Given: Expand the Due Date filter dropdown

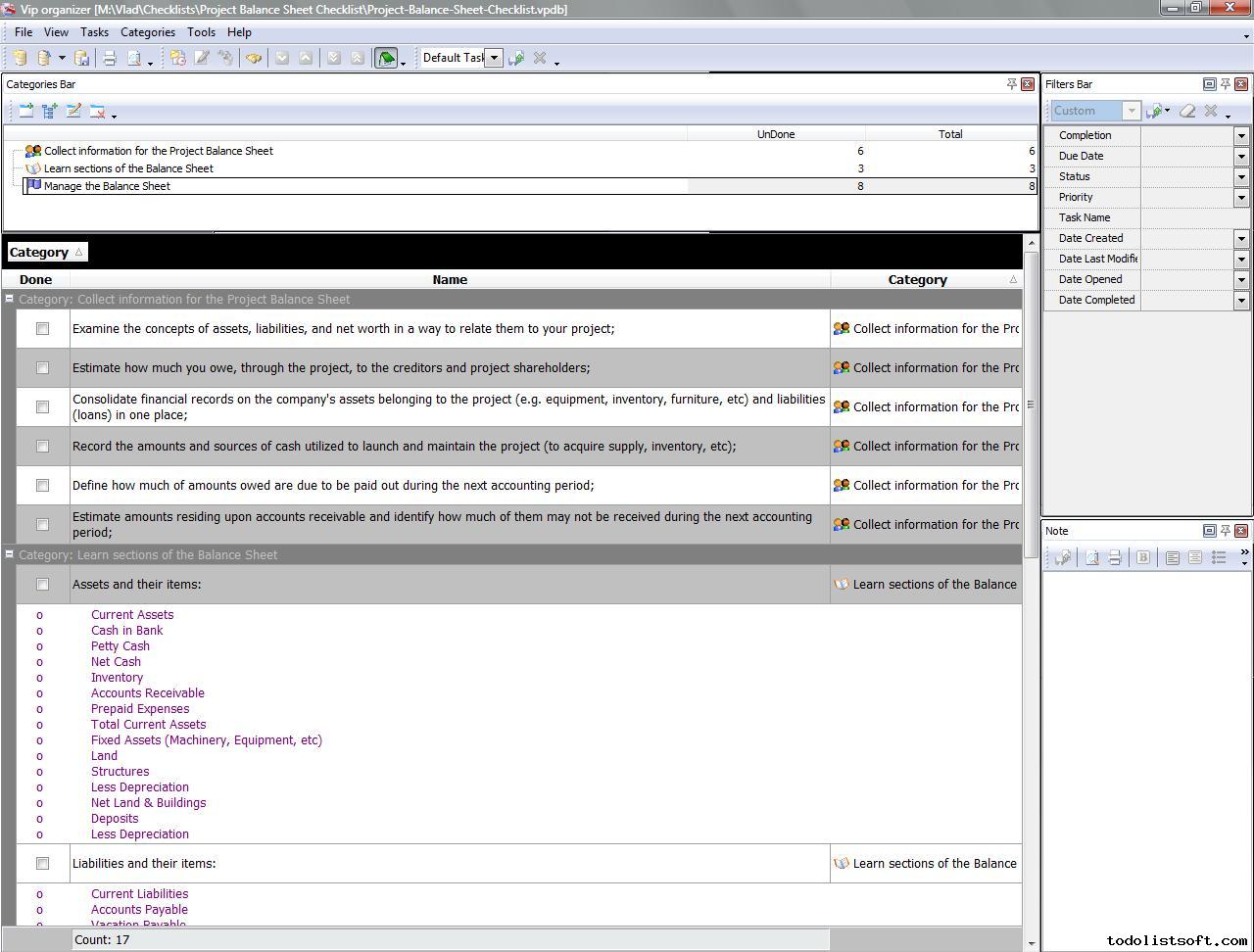Looking at the screenshot, I should [1241, 156].
